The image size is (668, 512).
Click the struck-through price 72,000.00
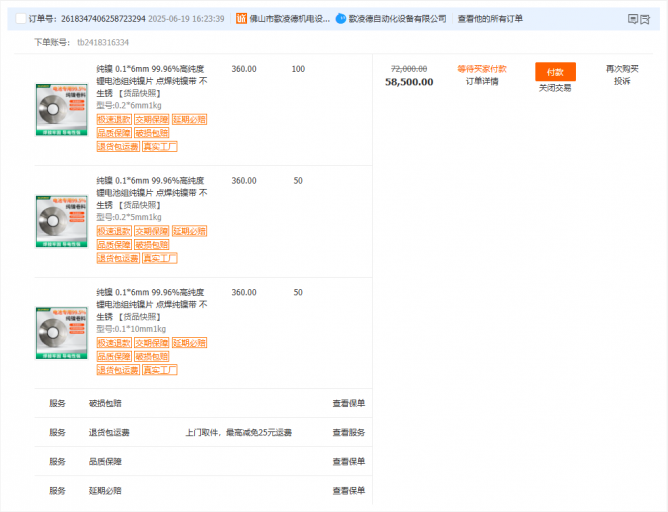(409, 69)
